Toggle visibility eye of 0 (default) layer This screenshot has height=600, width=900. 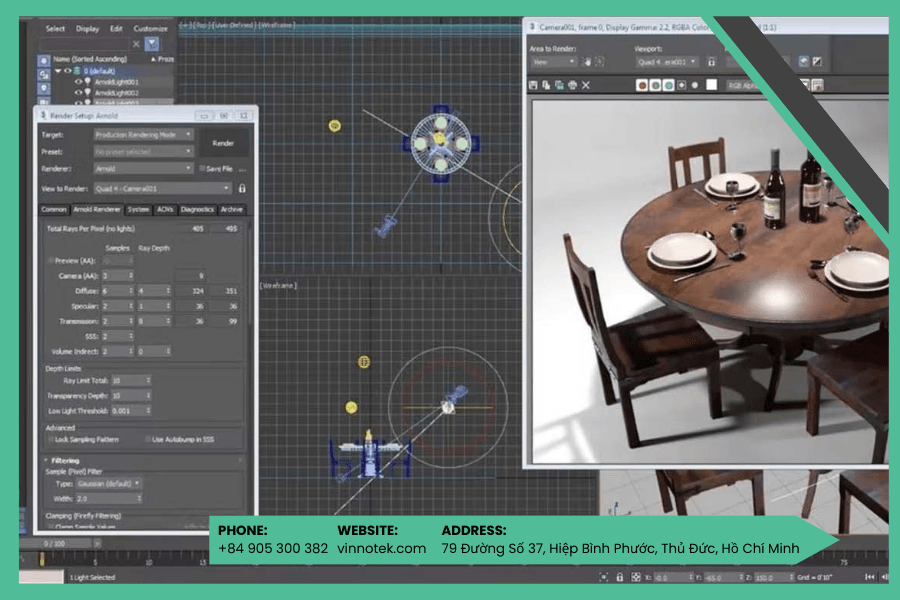click(67, 71)
